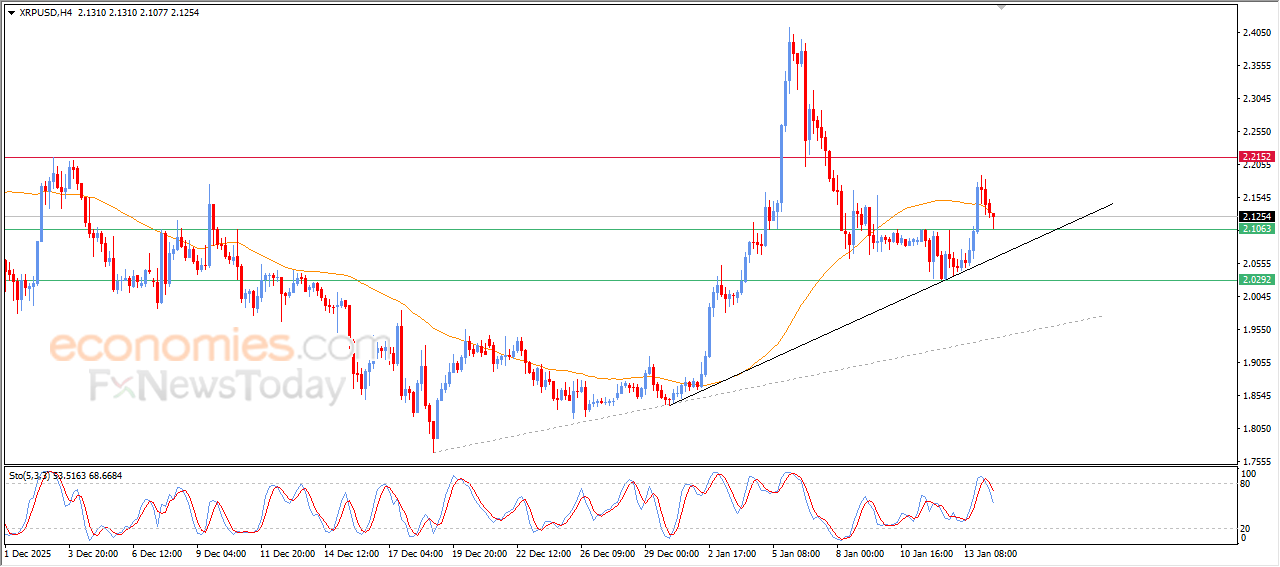The width and height of the screenshot is (1280, 567).
Task: Click the Sto(5,3,3) indicator label
Action: pos(66,476)
